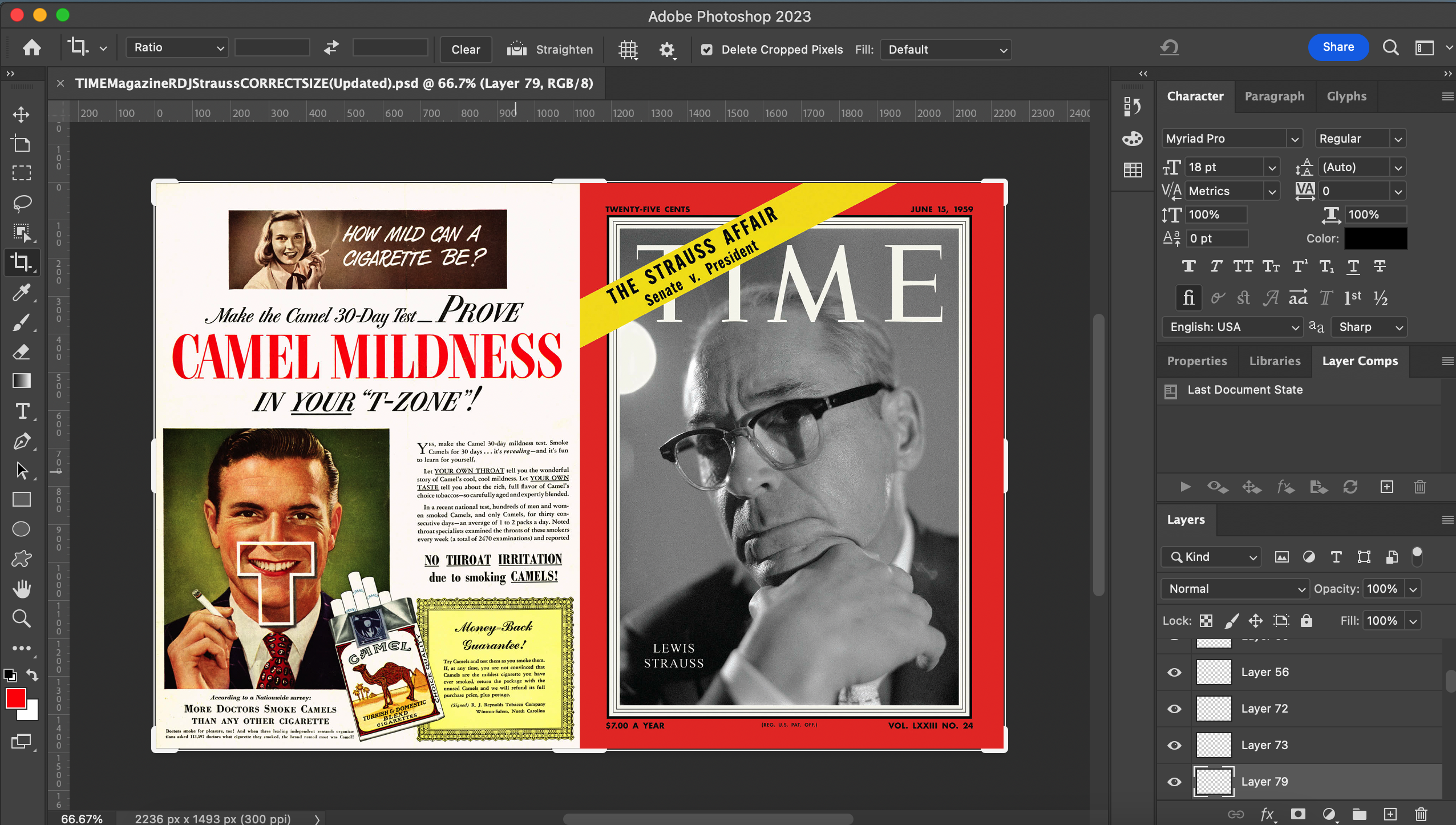Select the Eraser tool
This screenshot has height=825, width=1456.
[x=22, y=351]
